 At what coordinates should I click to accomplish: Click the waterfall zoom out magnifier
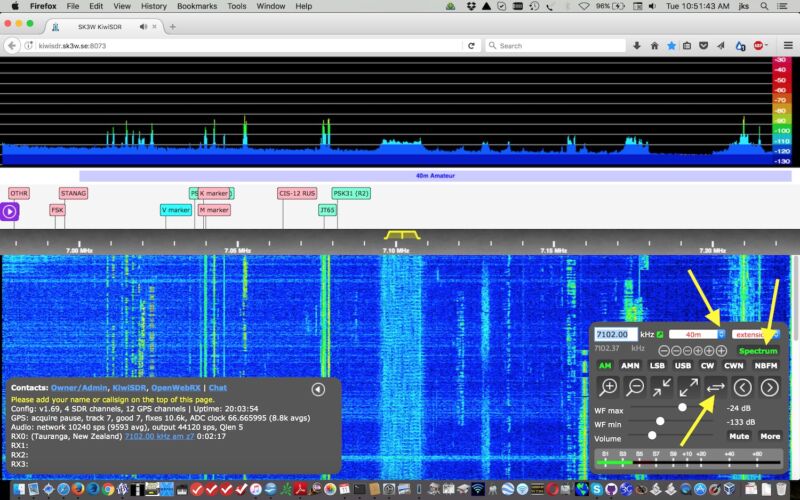635,387
